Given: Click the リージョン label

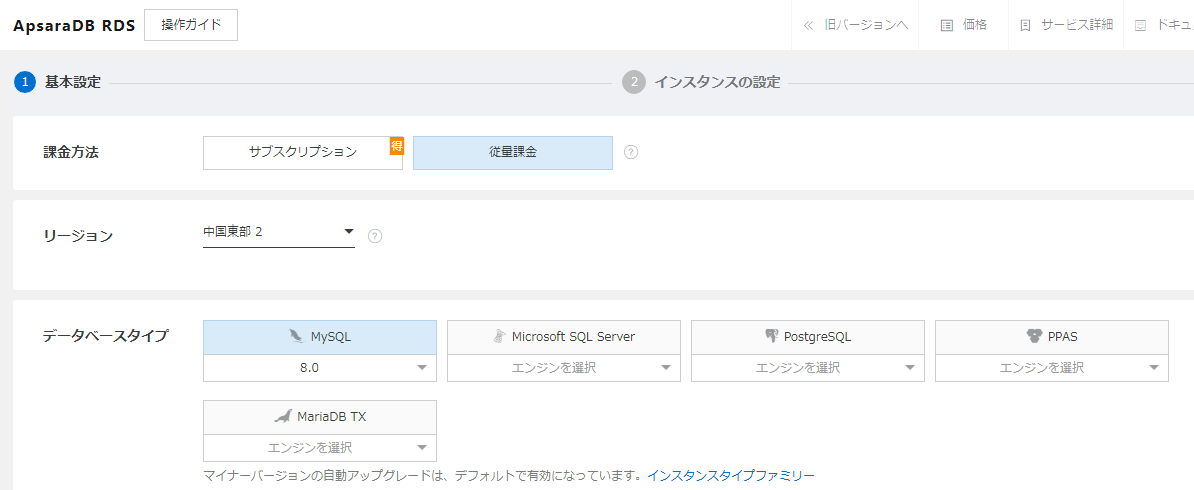Looking at the screenshot, I should coord(78,236).
